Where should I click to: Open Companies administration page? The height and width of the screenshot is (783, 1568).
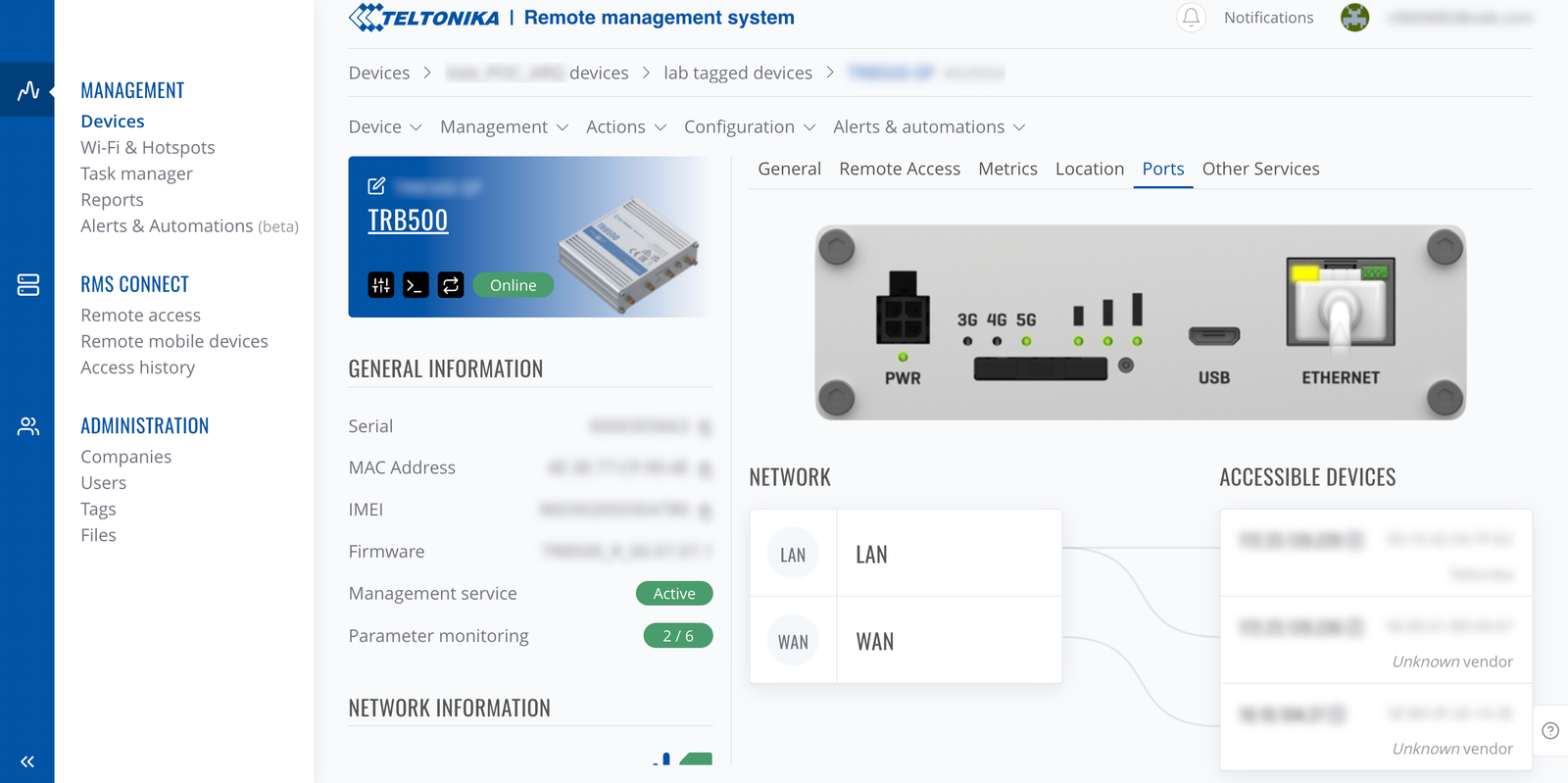[125, 457]
